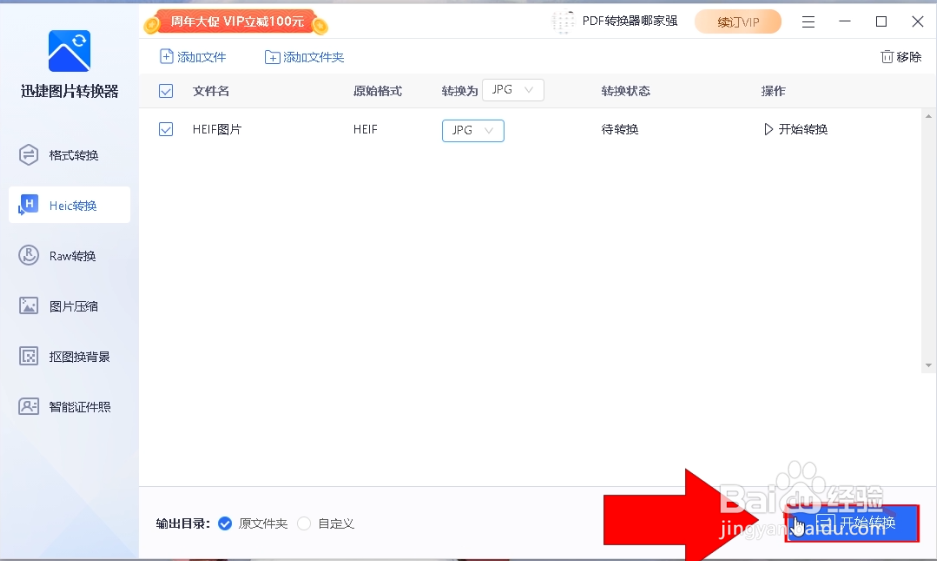Click the 原始格式 column header
The width and height of the screenshot is (937, 561).
tap(377, 91)
